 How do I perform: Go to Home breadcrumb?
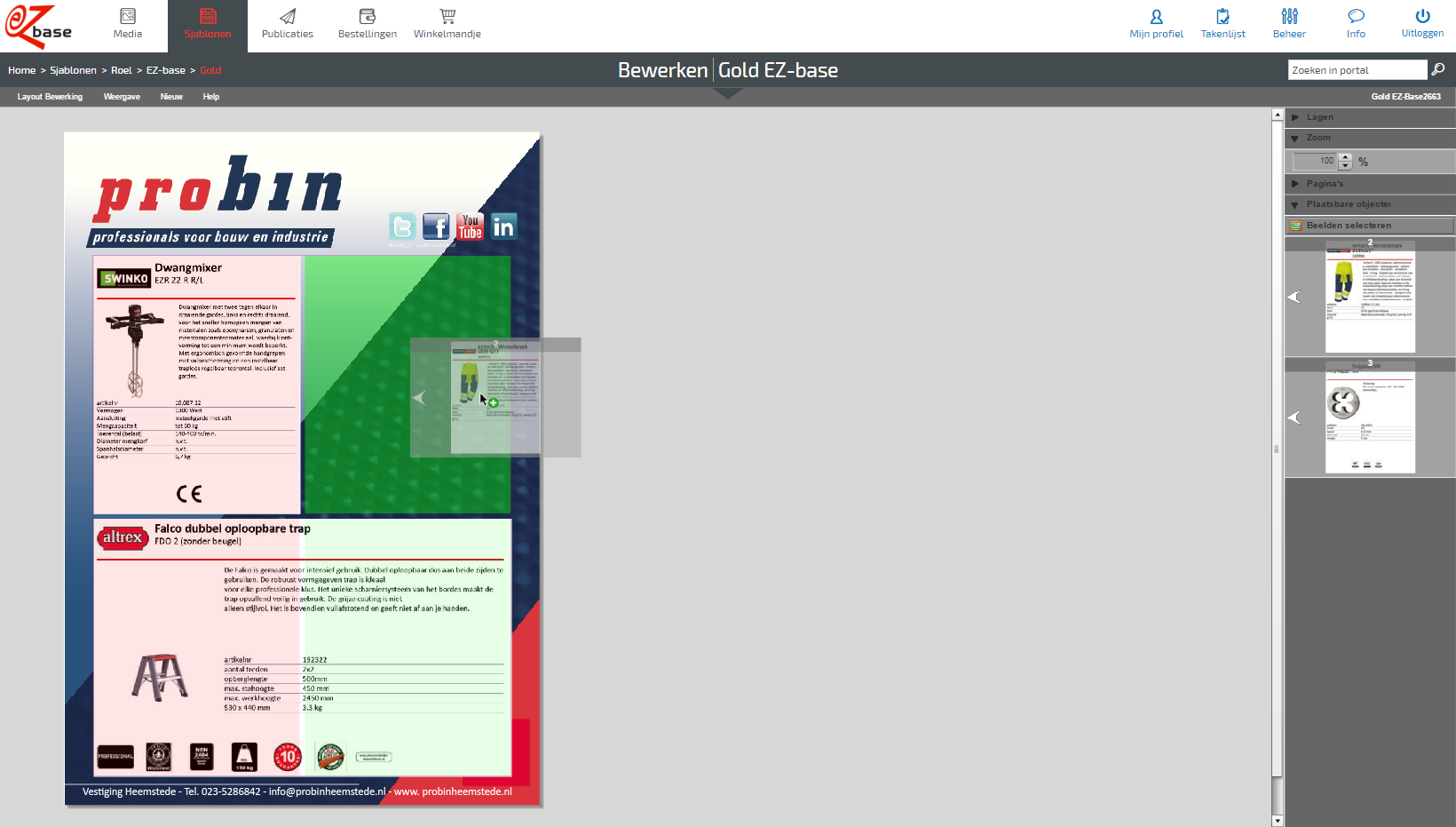(22, 70)
